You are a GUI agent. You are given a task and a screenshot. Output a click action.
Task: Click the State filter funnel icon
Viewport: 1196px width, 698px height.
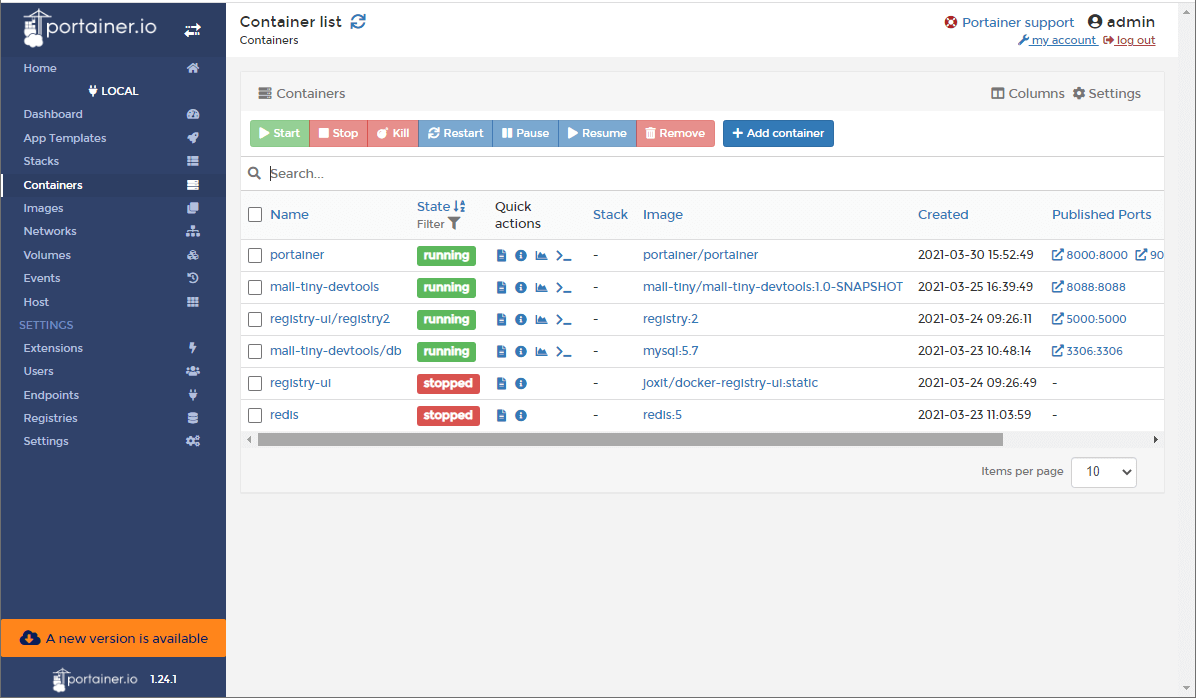click(454, 224)
